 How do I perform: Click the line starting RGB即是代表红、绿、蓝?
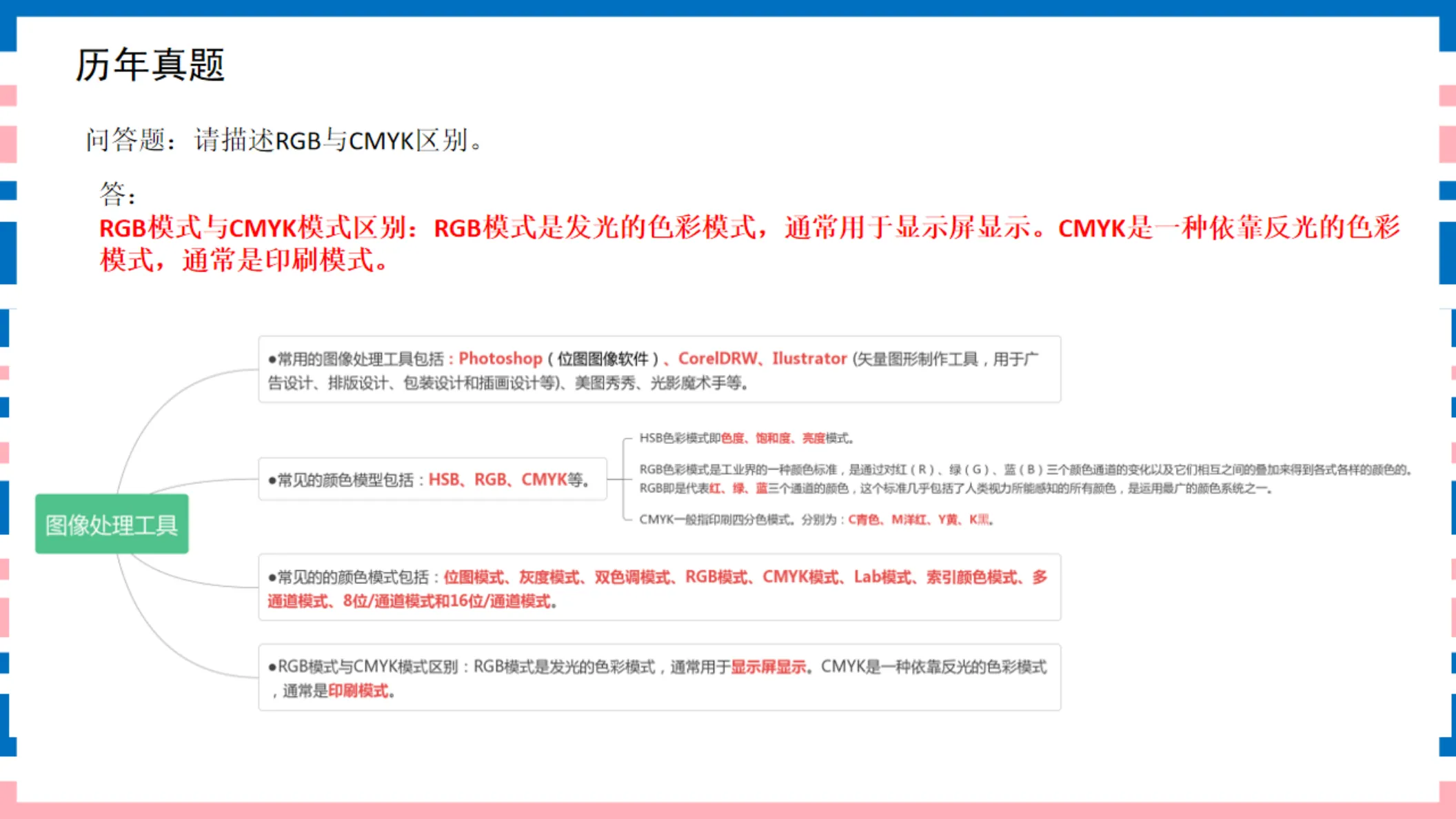coord(956,488)
